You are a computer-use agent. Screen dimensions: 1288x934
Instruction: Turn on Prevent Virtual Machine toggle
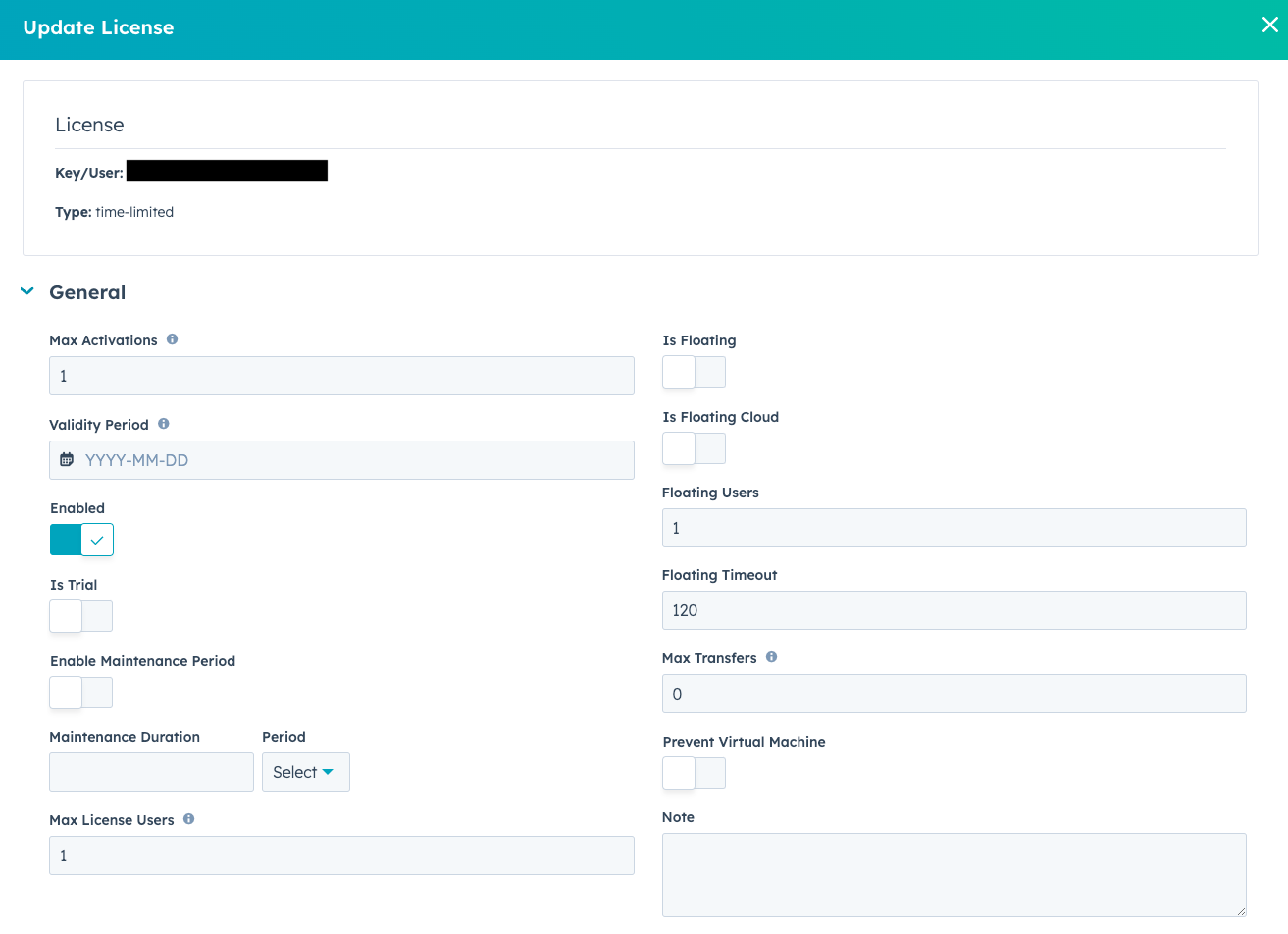click(694, 773)
